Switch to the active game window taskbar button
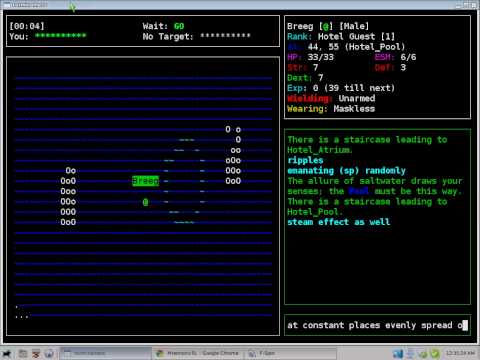This screenshot has width=480, height=360. click(106, 353)
